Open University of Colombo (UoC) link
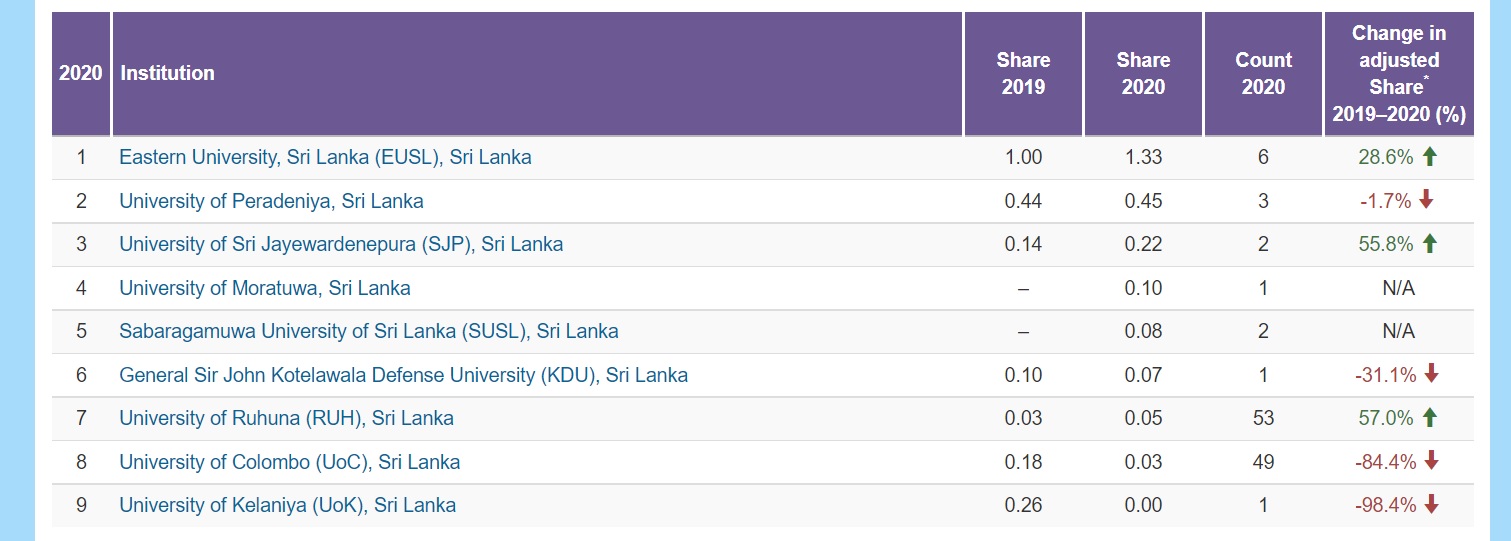Screen dimensions: 1511x541 (289, 462)
